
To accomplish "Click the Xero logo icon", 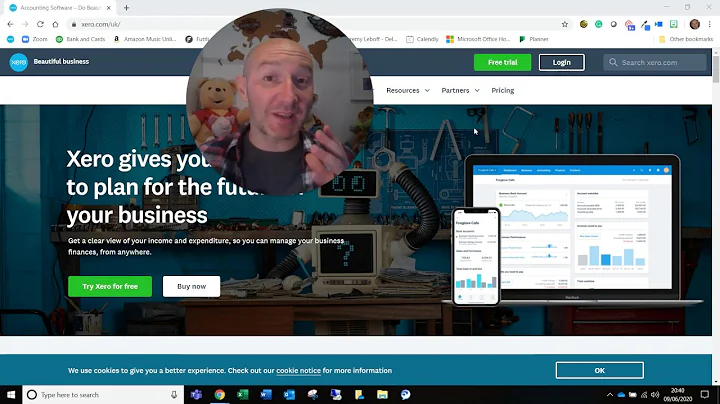I will (x=18, y=62).
